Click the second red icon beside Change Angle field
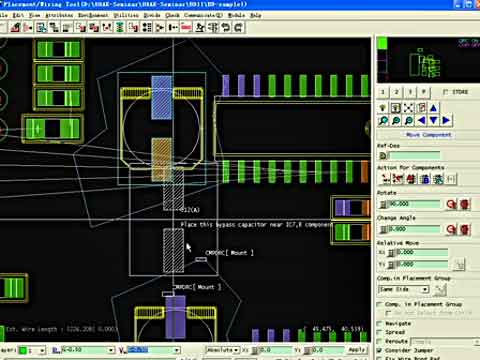Viewport: 480px width, 360px height. click(465, 229)
